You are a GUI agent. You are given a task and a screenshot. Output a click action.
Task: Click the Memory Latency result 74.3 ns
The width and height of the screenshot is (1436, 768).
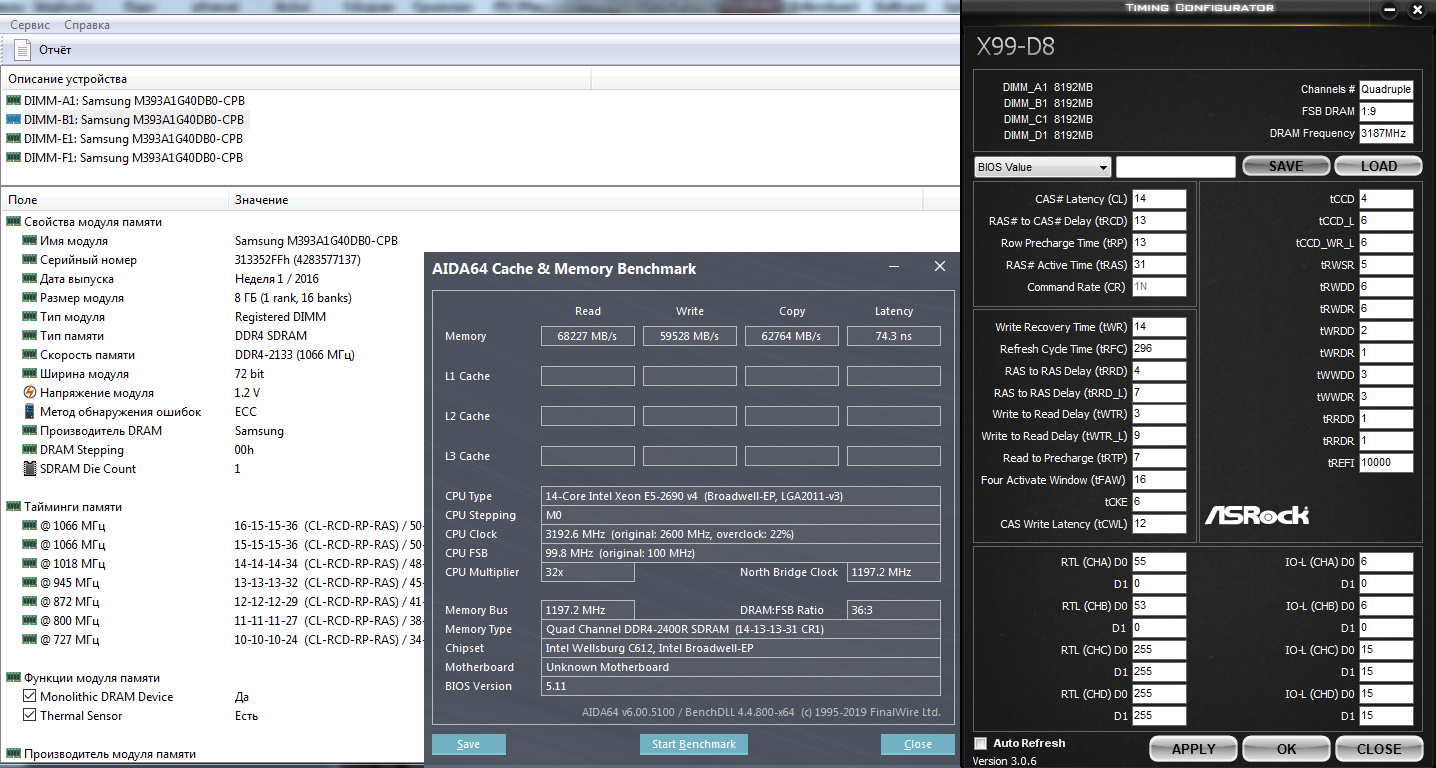click(x=894, y=336)
